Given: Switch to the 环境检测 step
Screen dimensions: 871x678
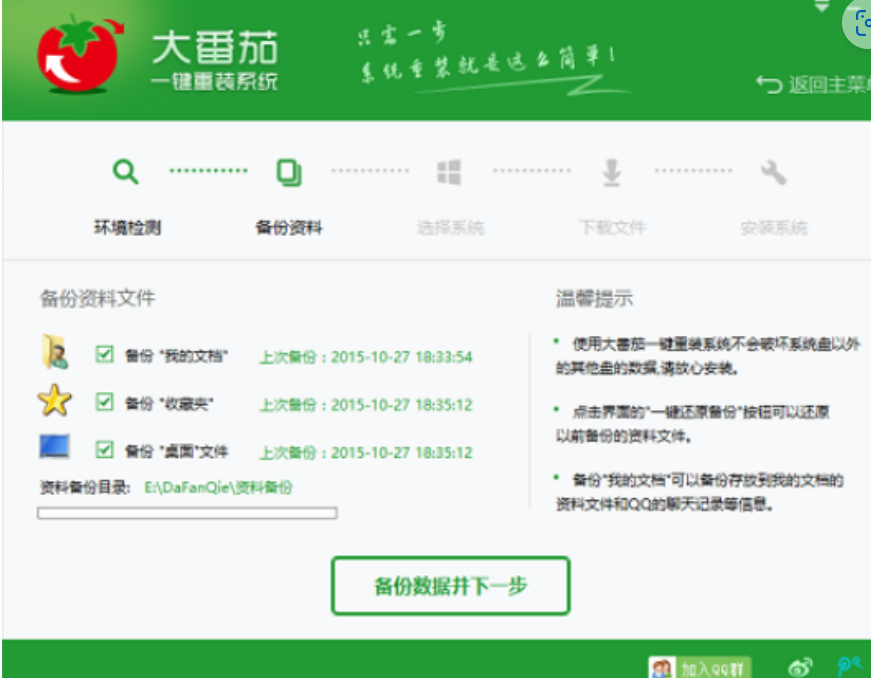Looking at the screenshot, I should 127,228.
